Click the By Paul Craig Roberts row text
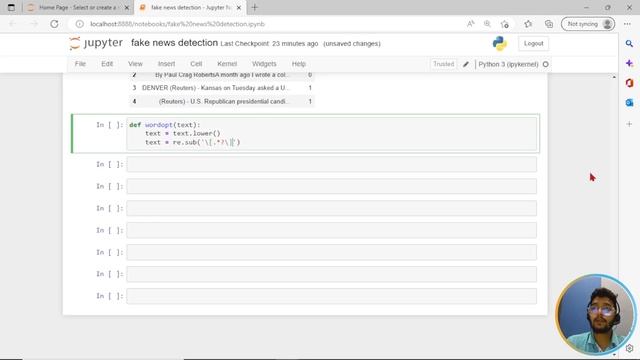Viewport: 640px width, 360px height. point(222,75)
